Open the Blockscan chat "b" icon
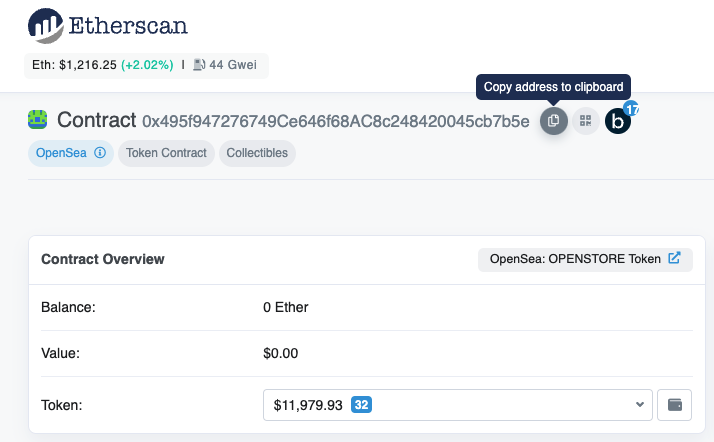 point(618,122)
